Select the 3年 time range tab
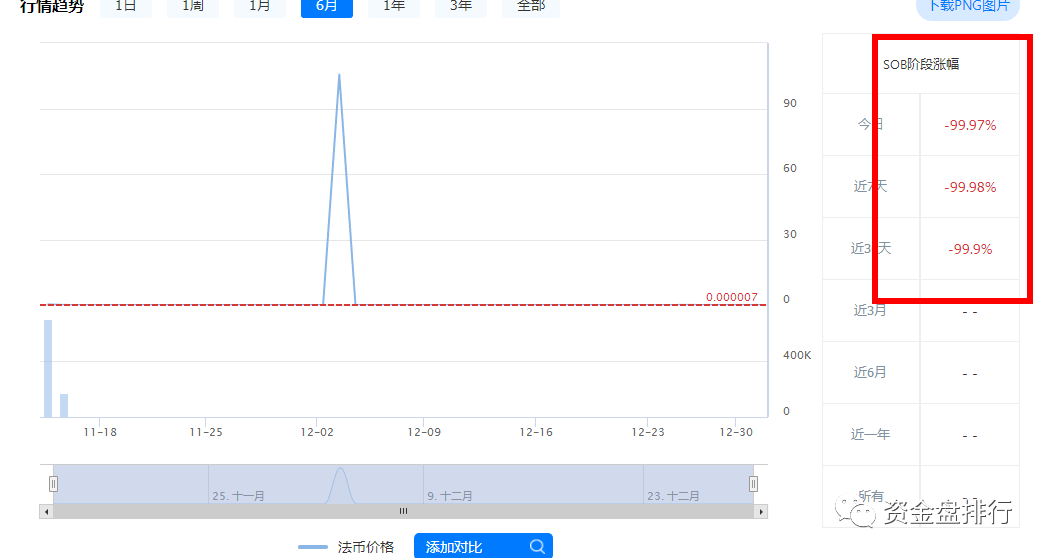The image size is (1046, 558). point(461,7)
